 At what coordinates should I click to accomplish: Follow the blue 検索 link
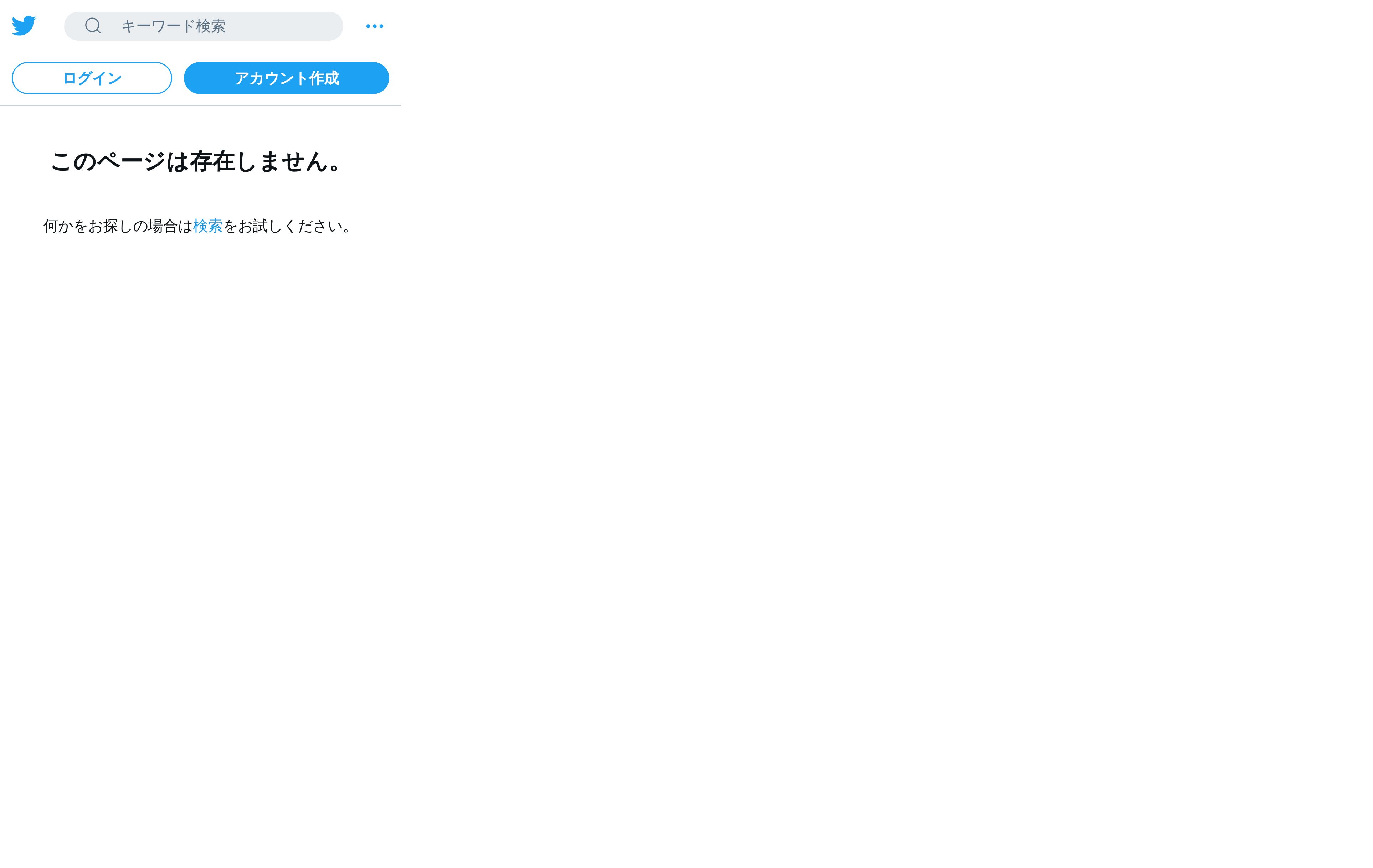click(x=207, y=226)
